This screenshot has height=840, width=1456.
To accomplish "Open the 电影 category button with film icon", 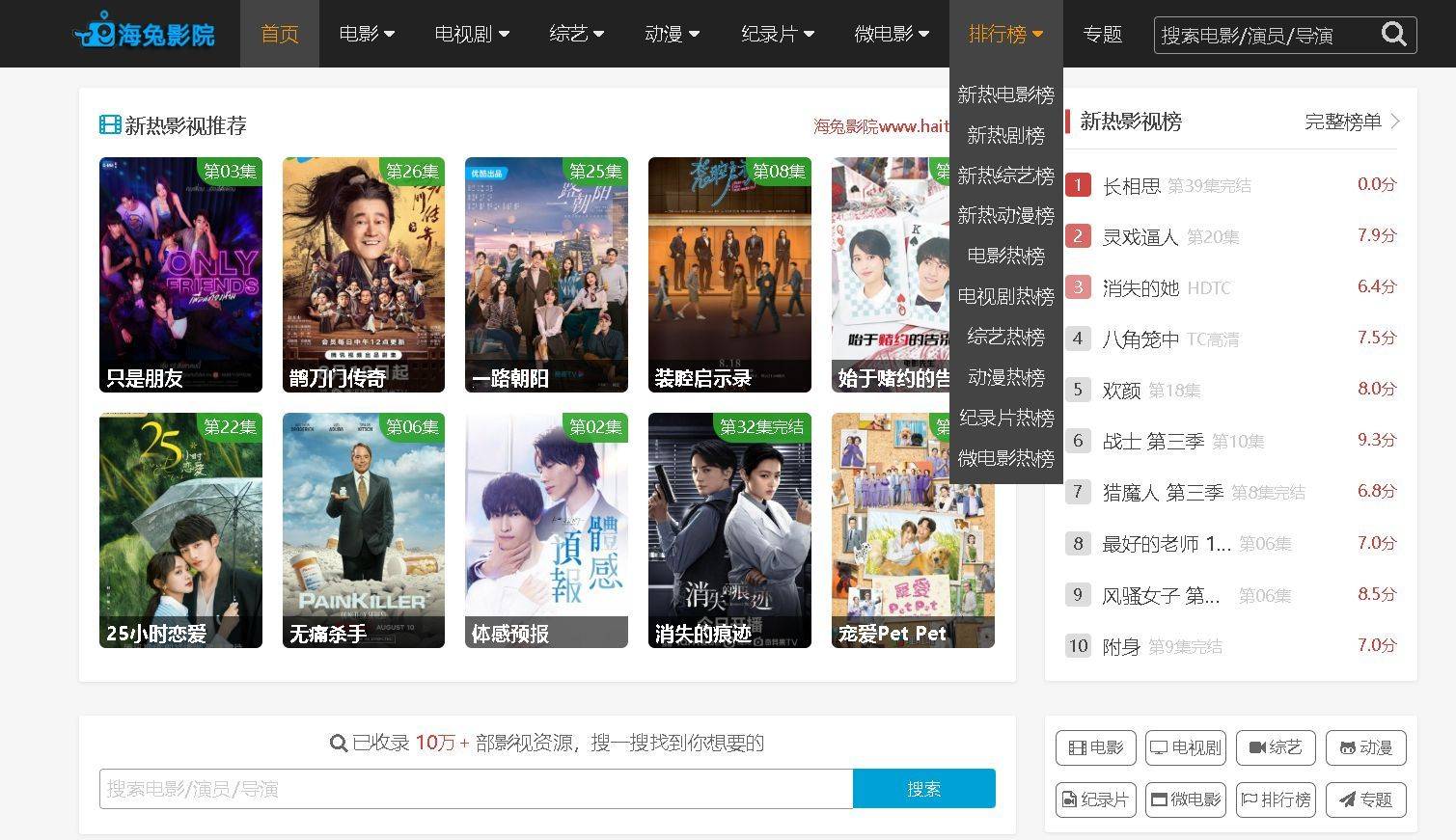I will pyautogui.click(x=1096, y=747).
